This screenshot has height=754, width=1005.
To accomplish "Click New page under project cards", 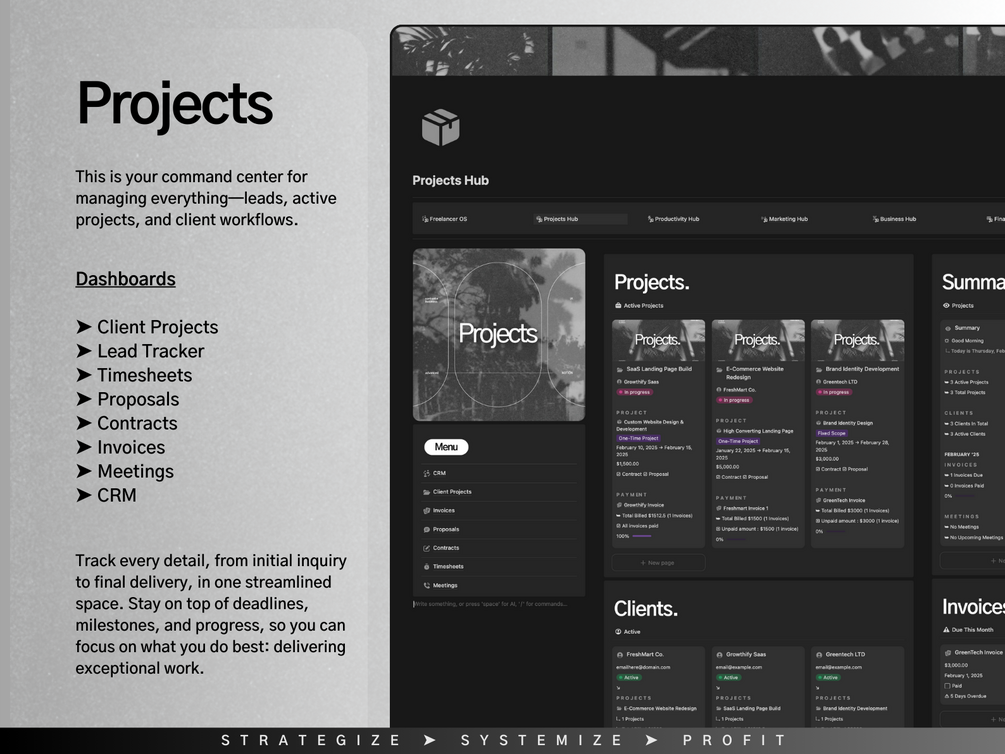I will tap(658, 563).
